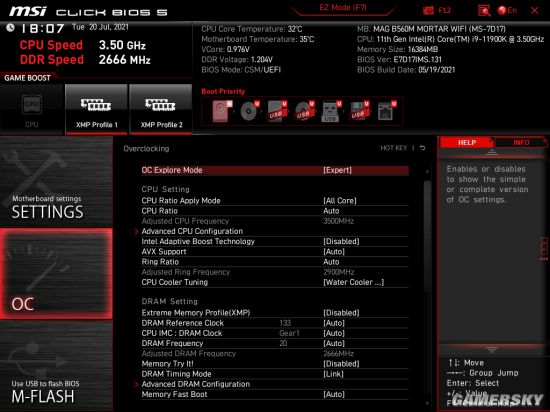Take a screenshot with the F12 camera icon
This screenshot has width=550, height=412.
[428, 10]
